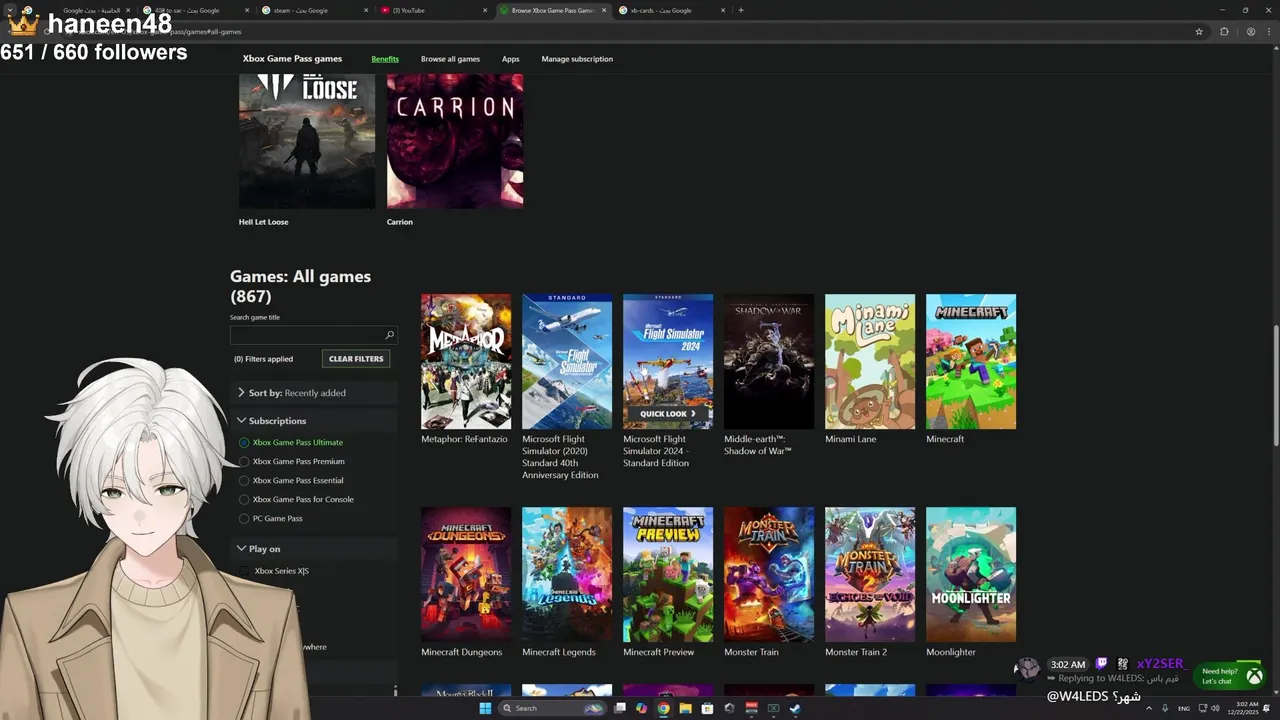This screenshot has height=720, width=1280.
Task: Open the Metaphor: ReFantazio game cover
Action: tap(466, 361)
